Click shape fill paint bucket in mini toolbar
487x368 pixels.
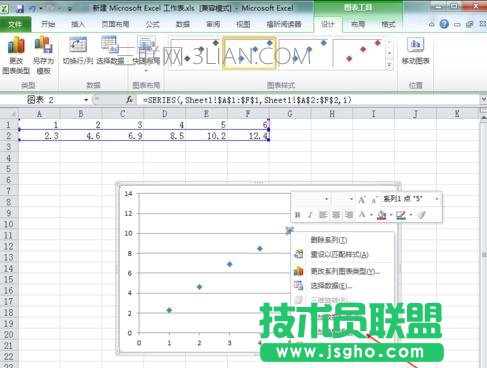382,215
